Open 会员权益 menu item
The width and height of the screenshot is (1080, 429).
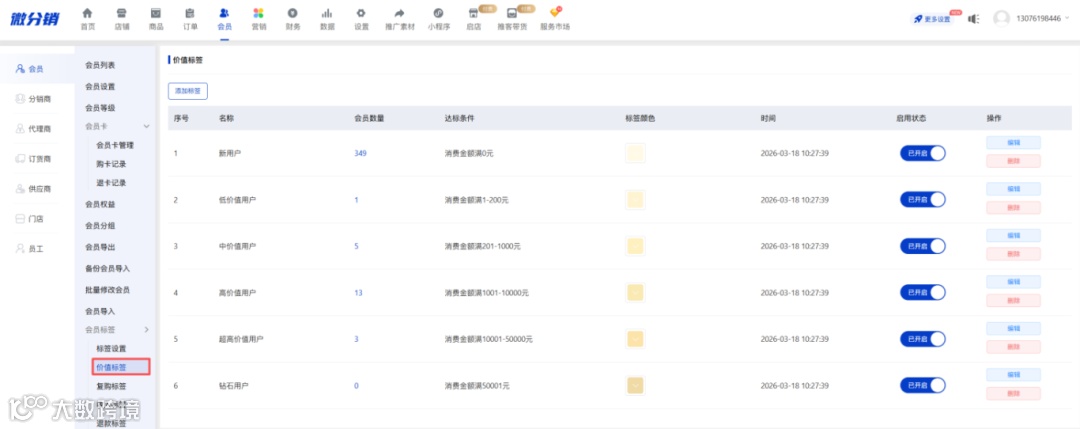[x=101, y=205]
